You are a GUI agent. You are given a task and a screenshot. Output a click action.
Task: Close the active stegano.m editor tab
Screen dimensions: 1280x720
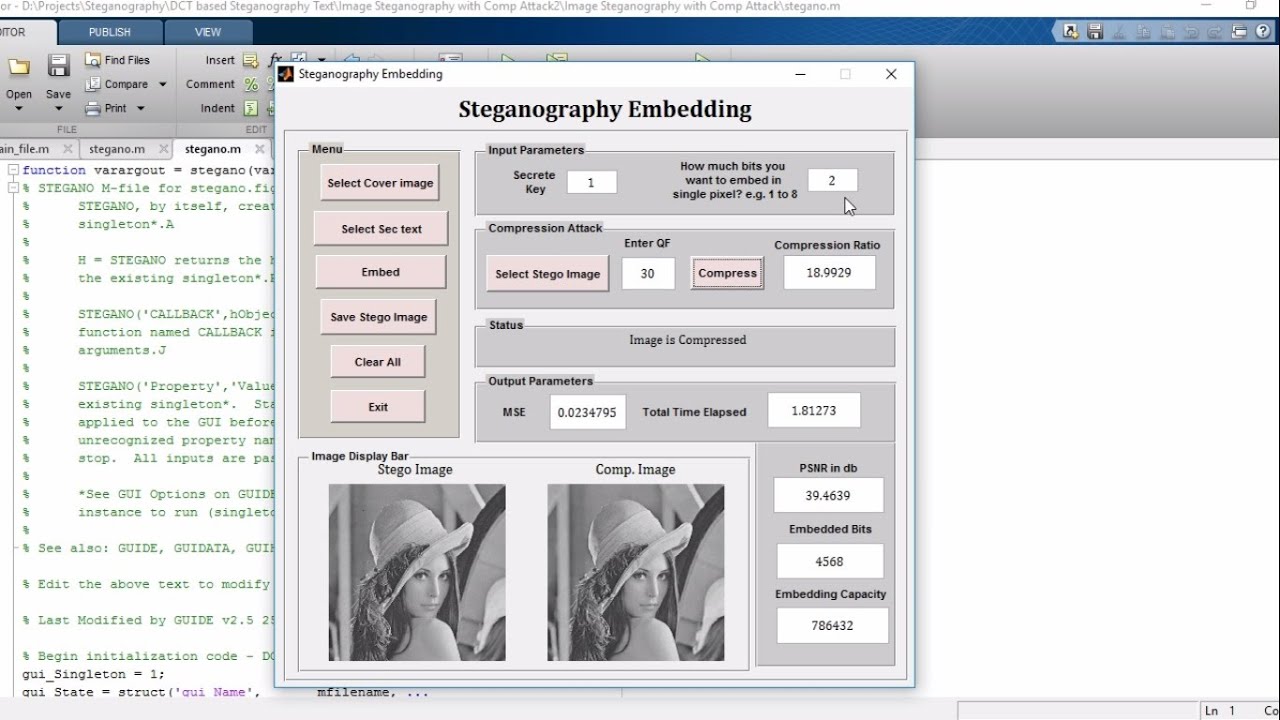[260, 149]
